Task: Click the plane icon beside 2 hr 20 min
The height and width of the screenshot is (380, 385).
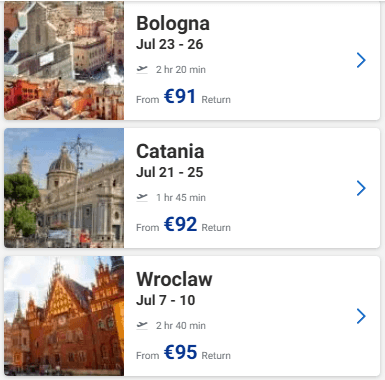Action: [x=142, y=69]
